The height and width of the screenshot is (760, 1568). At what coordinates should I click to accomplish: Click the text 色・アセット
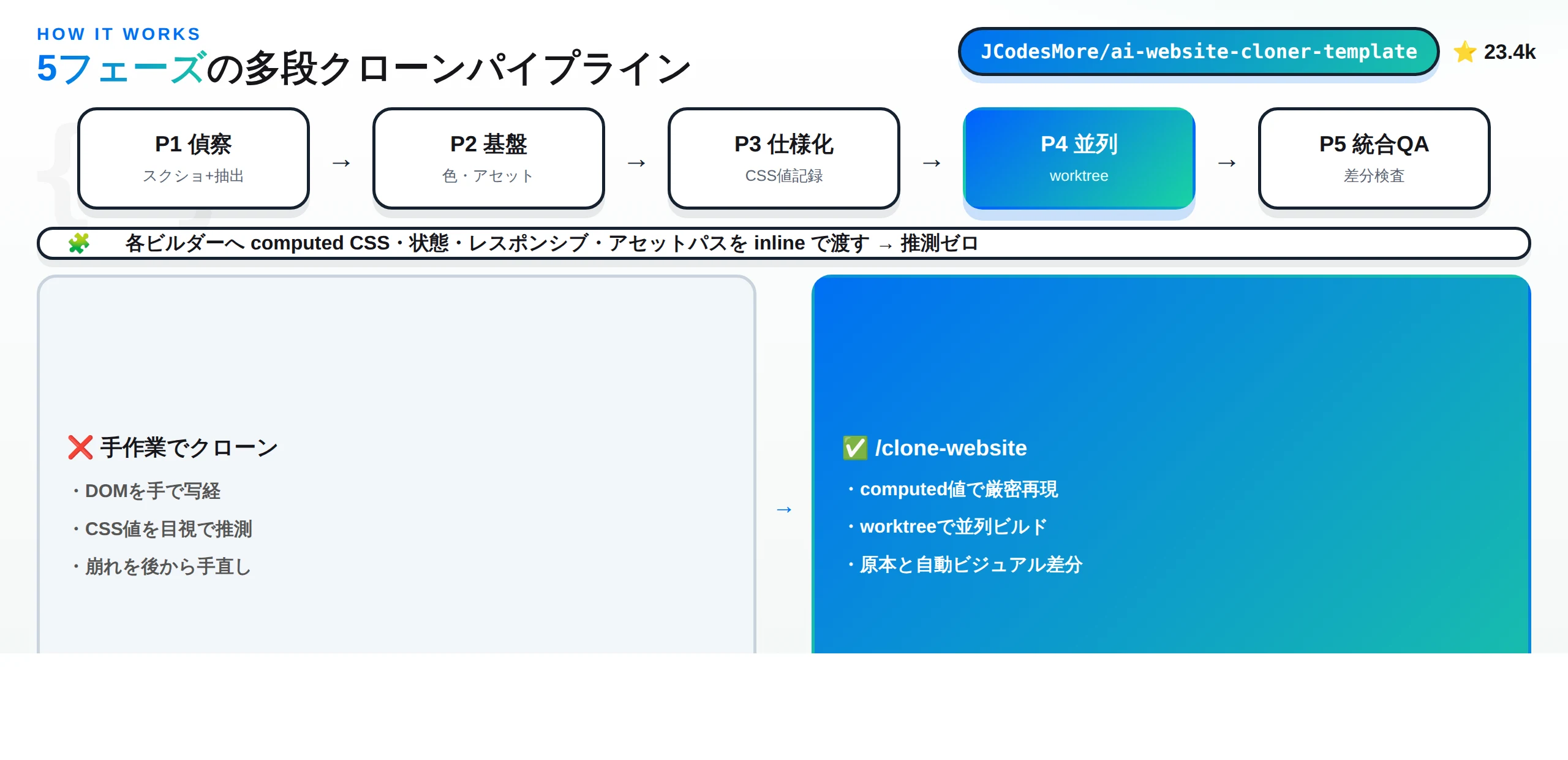tap(489, 176)
